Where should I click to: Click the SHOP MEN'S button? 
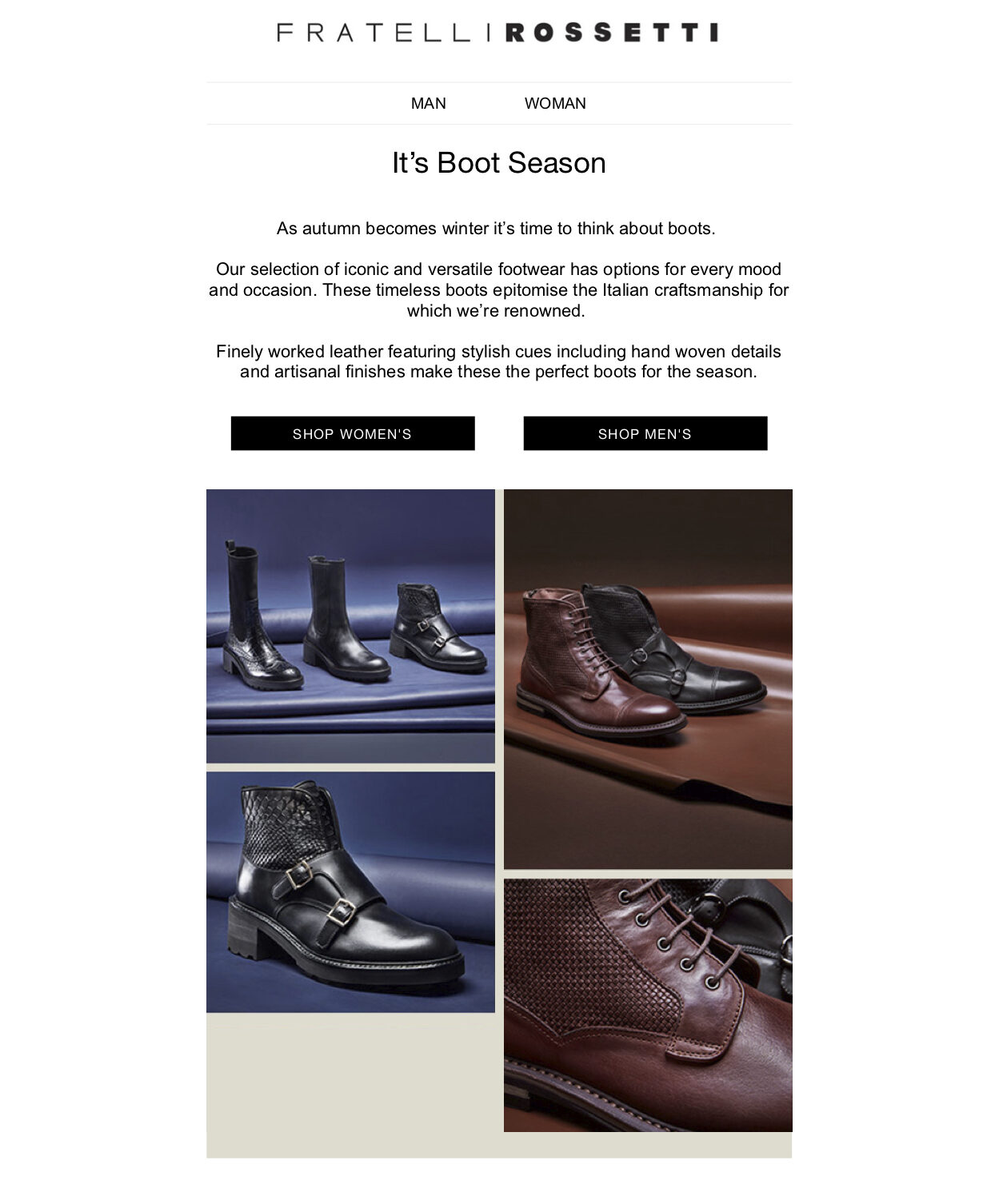[x=645, y=433]
